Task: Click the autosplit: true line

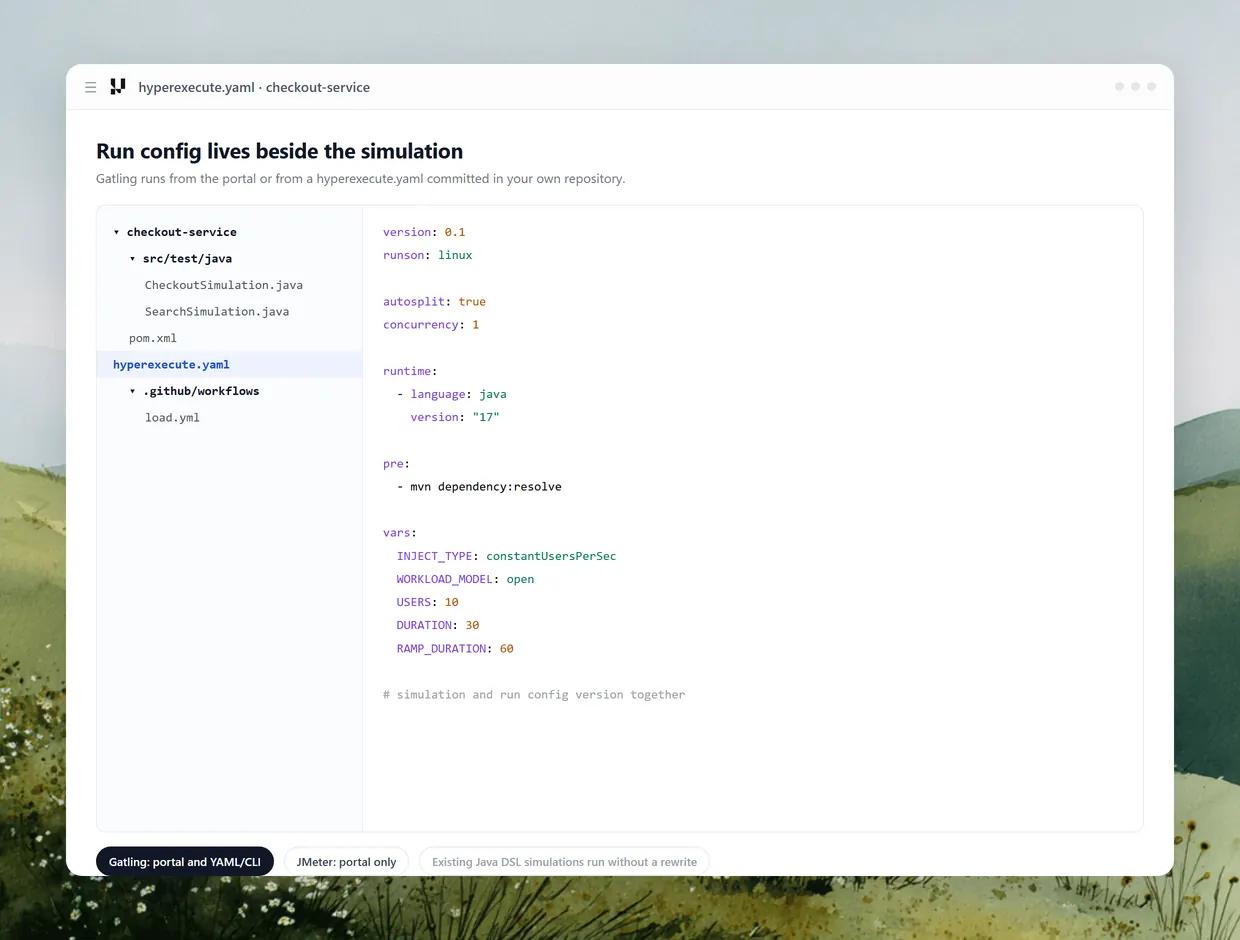Action: click(x=434, y=301)
